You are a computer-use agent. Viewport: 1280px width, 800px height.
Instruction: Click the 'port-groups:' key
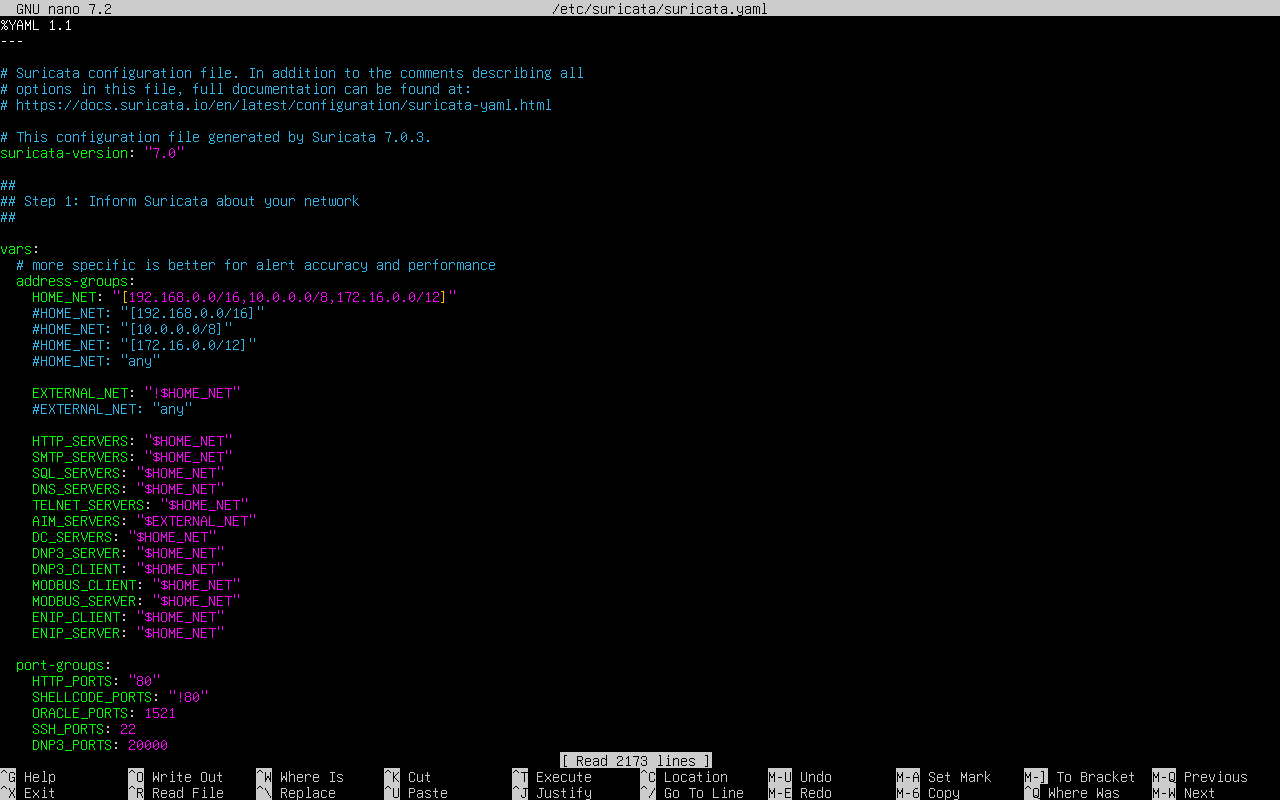coord(64,665)
